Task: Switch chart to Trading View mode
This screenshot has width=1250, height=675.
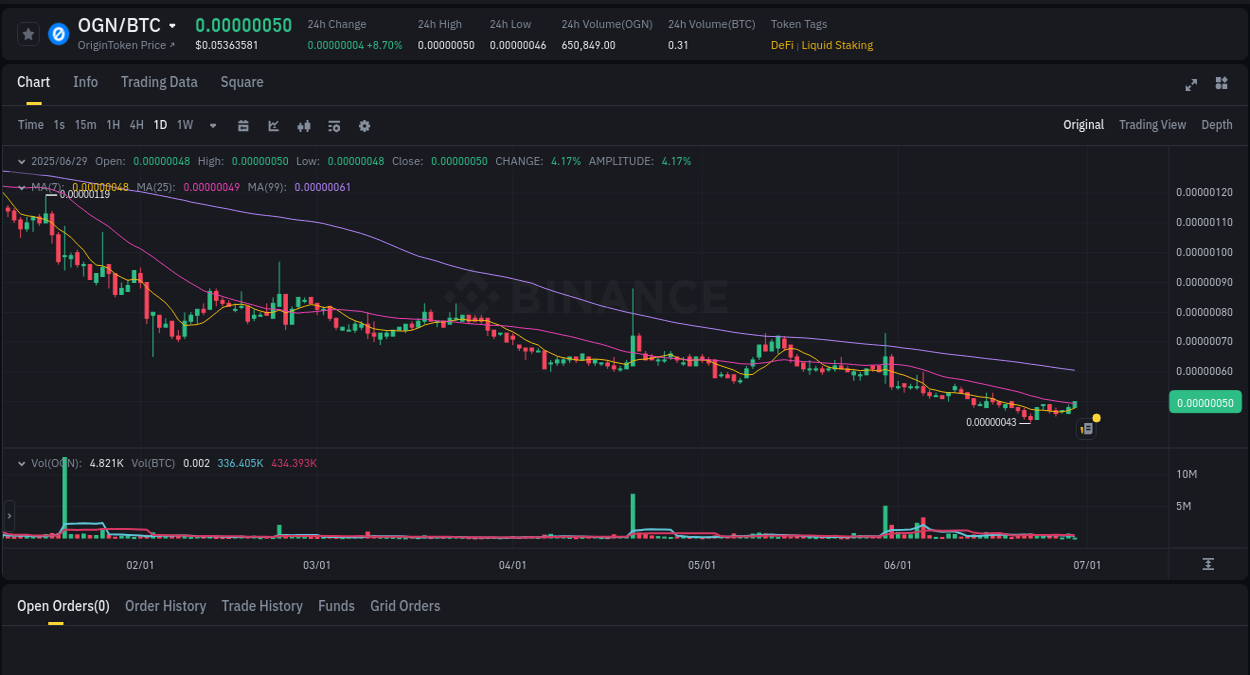Action: pyautogui.click(x=1152, y=125)
